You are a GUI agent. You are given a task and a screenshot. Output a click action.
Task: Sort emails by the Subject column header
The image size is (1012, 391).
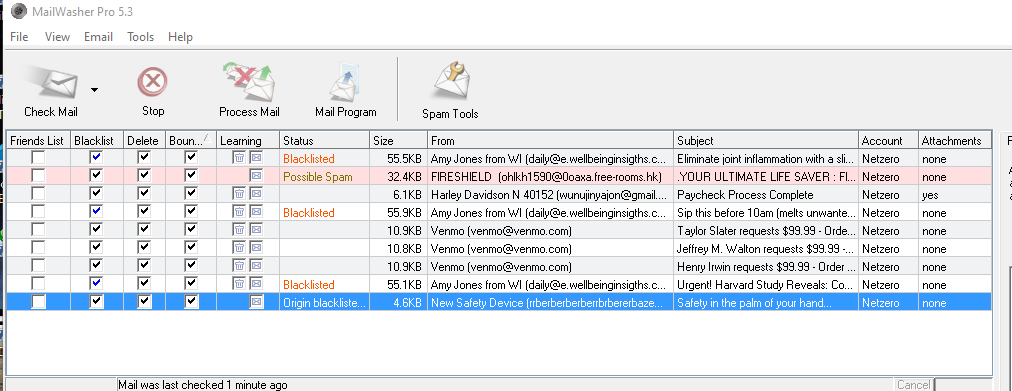click(x=766, y=141)
